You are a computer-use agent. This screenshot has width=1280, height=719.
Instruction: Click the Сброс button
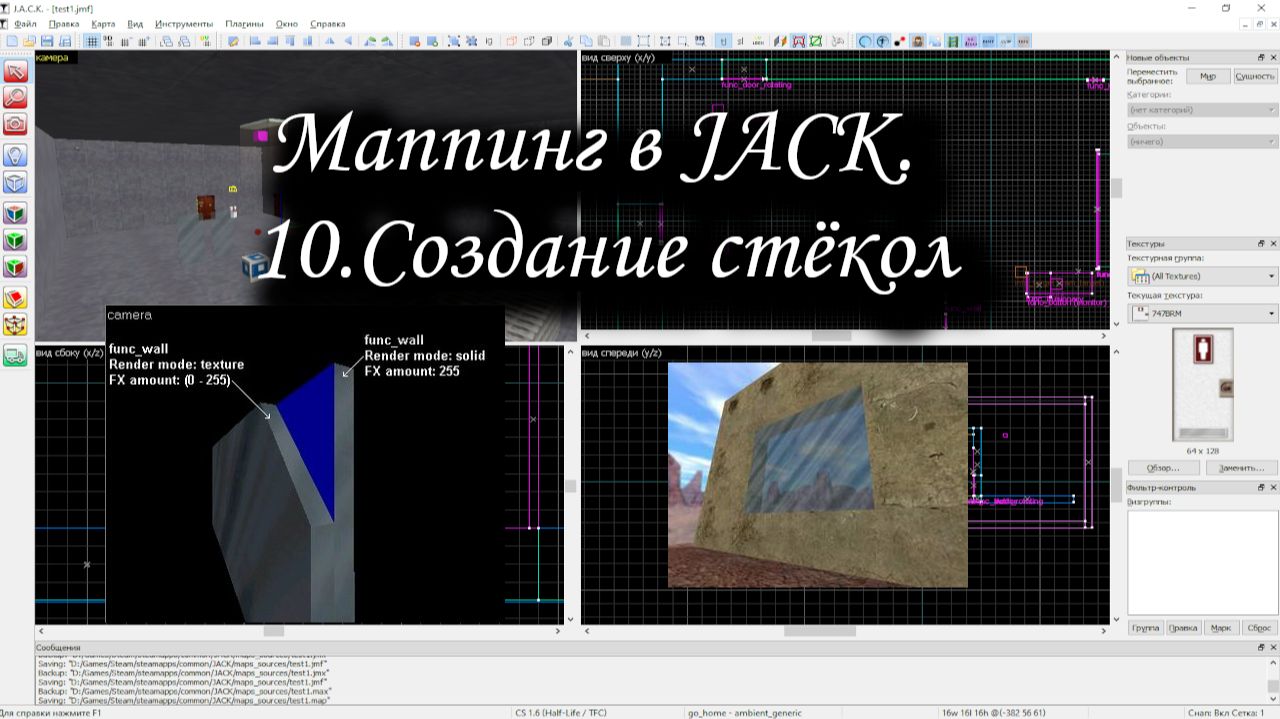[1259, 628]
